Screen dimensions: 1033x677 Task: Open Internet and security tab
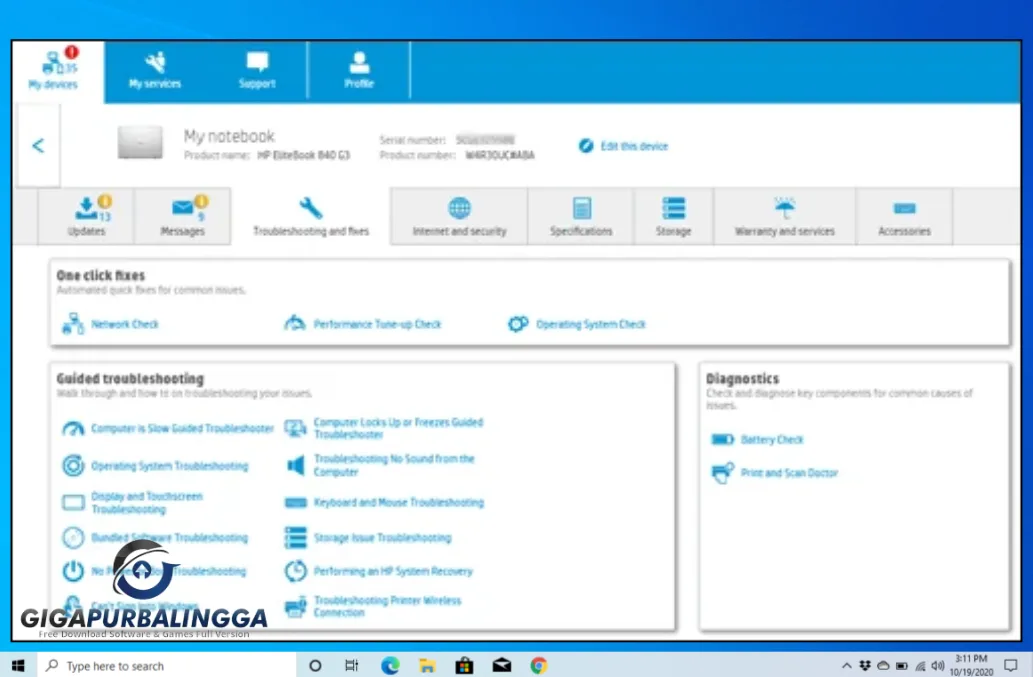[459, 216]
